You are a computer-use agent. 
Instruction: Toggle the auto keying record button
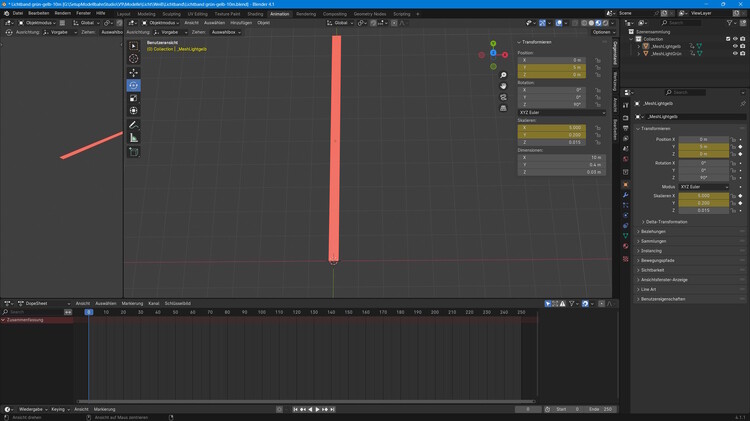(x=279, y=410)
